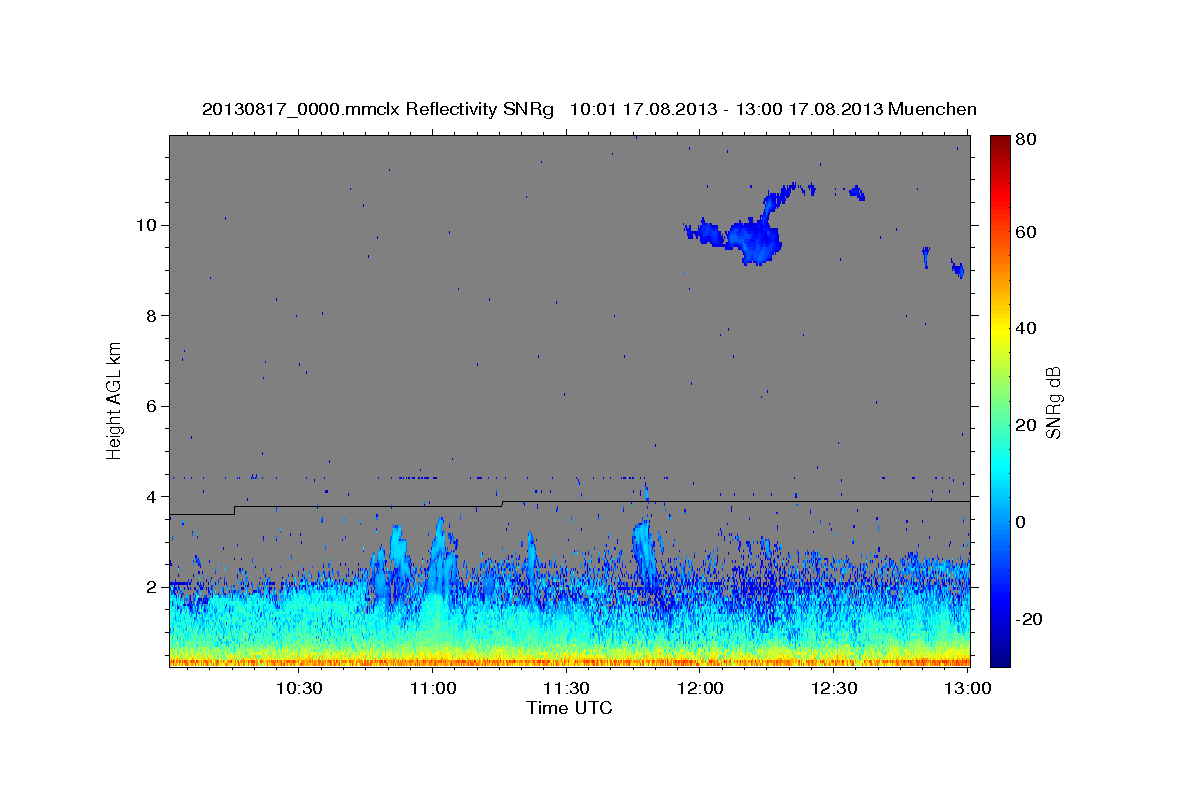Click the 'Time UTC' axis label
Viewport: 1200px width, 800px height.
click(x=569, y=708)
